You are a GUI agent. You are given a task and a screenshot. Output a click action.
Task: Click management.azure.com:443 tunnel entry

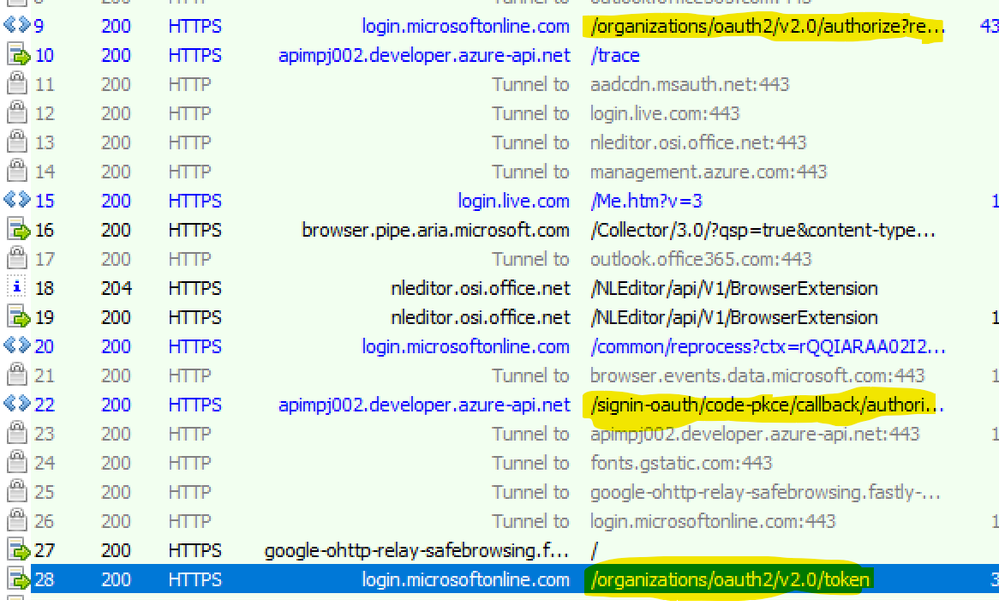(x=708, y=172)
